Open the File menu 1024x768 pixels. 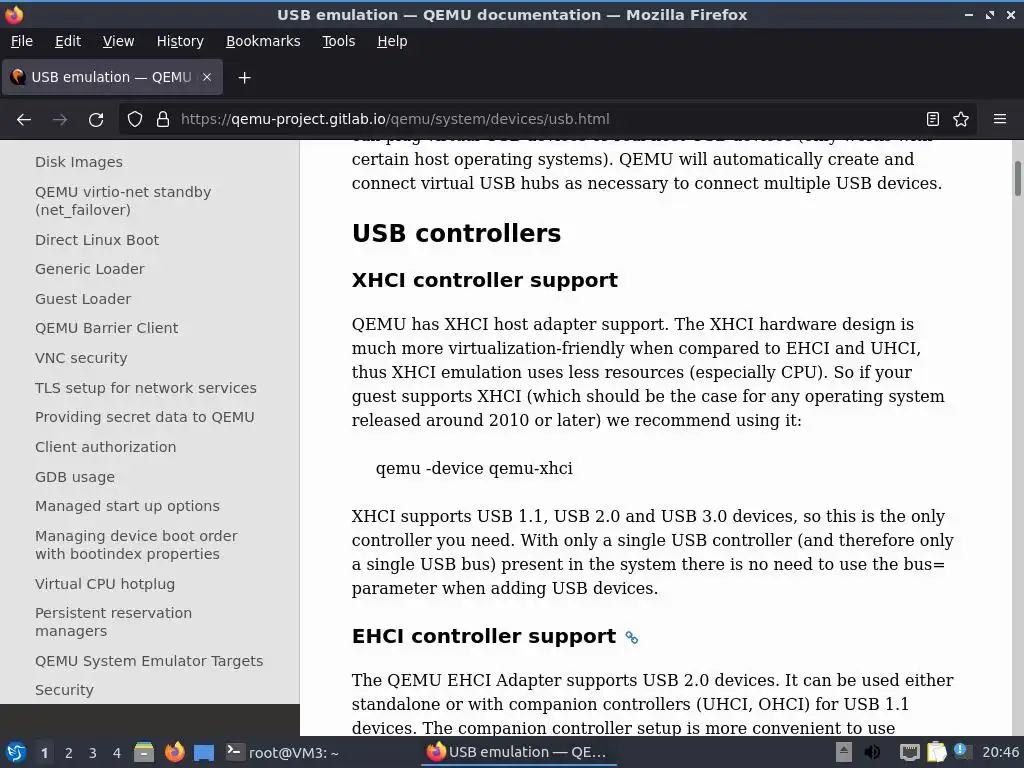pos(22,41)
